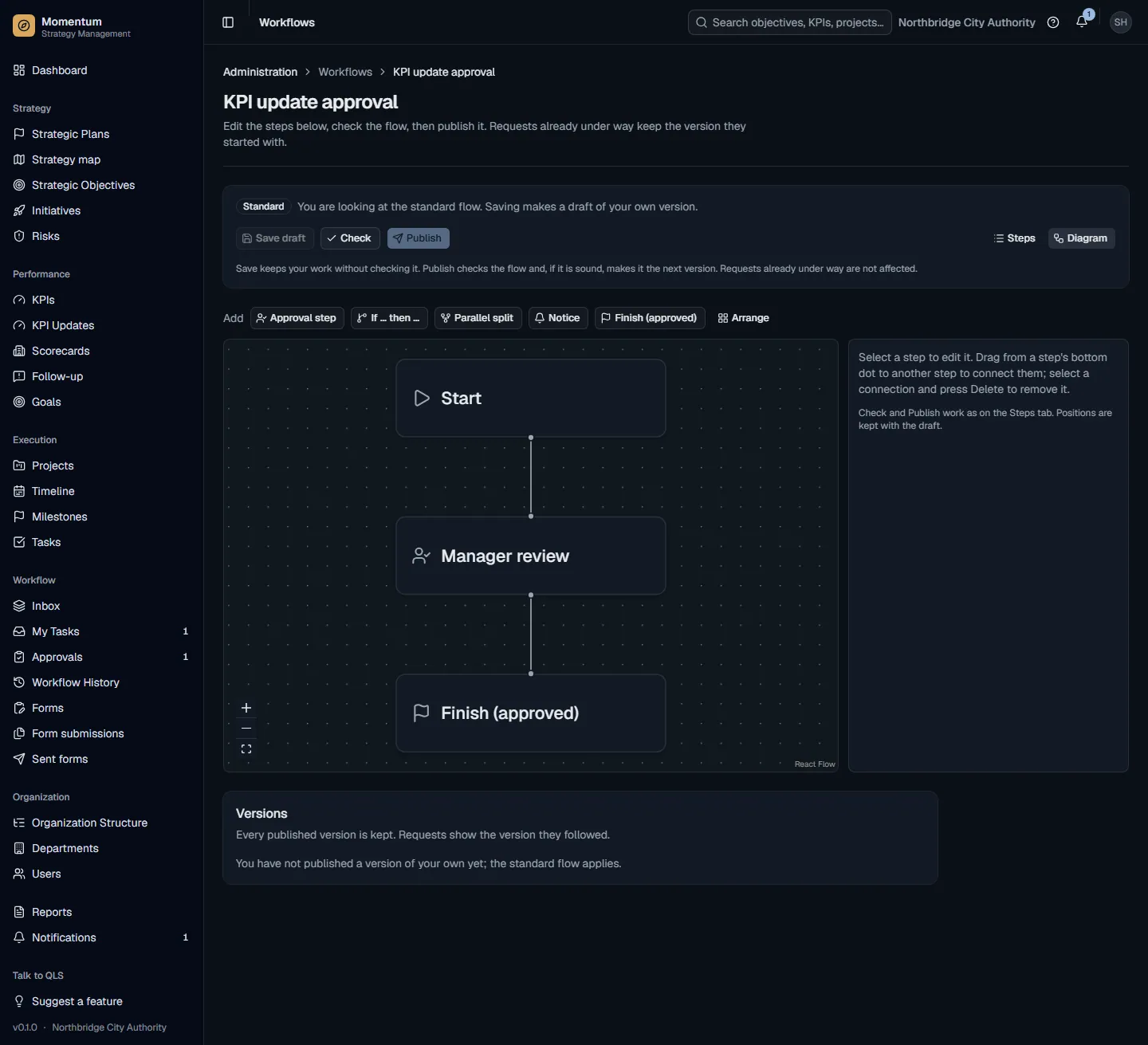Add a Finish (approved) step from toolbar
Viewport: 1148px width, 1045px height.
pyautogui.click(x=650, y=318)
